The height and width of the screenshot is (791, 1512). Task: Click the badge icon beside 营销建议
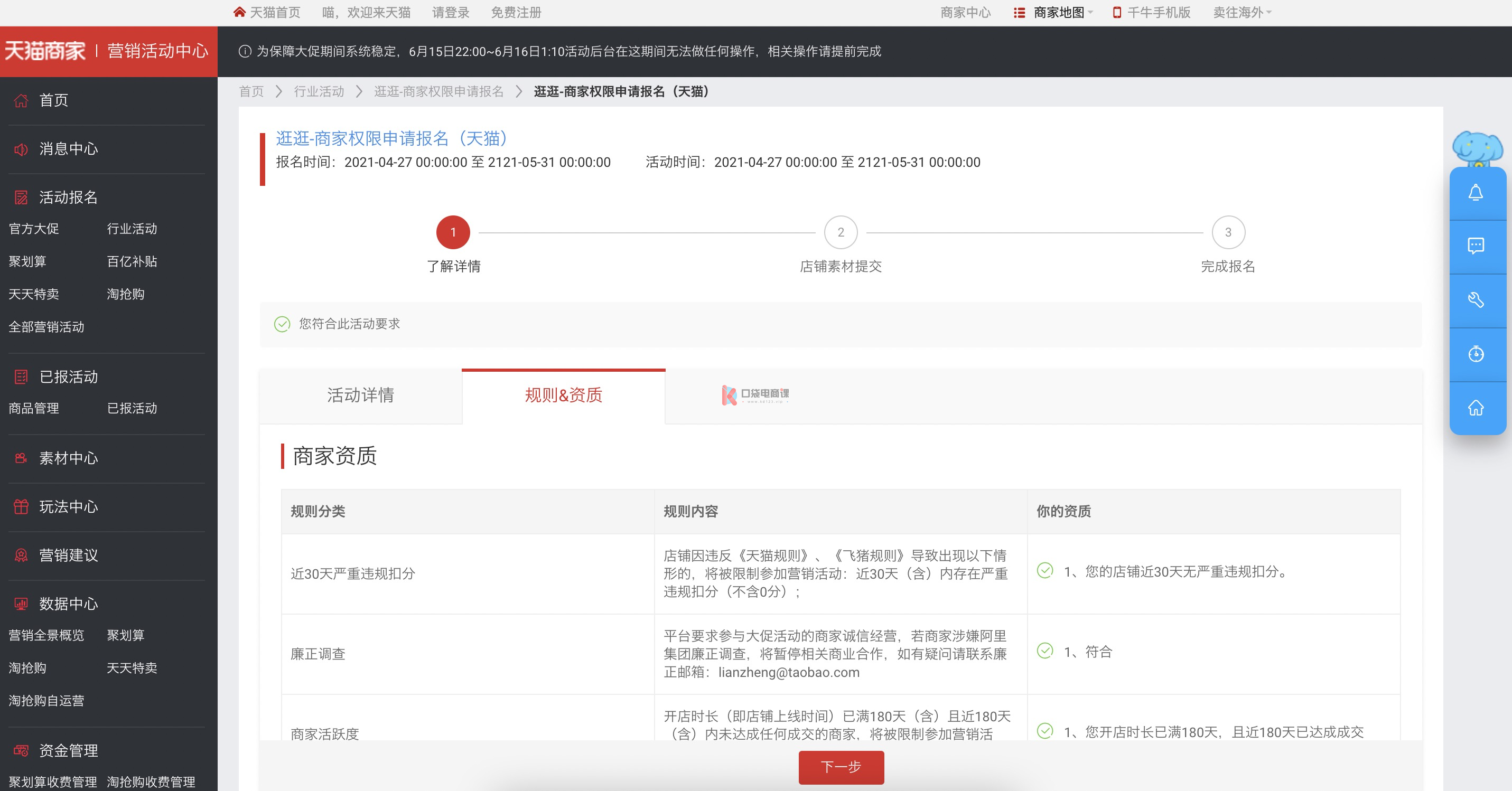pyautogui.click(x=21, y=555)
